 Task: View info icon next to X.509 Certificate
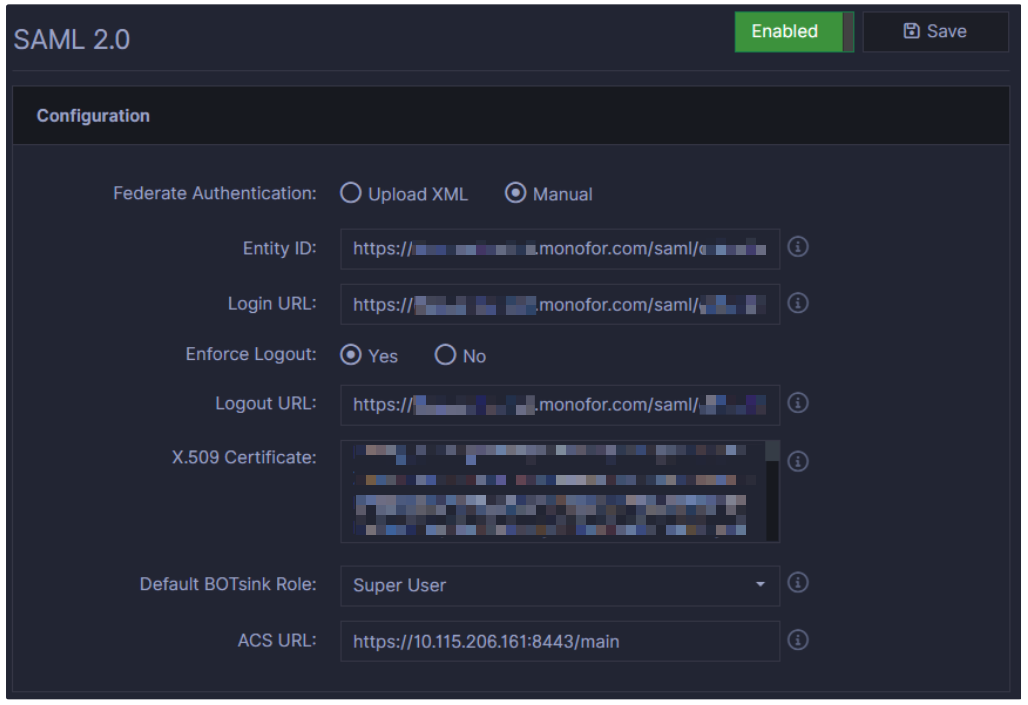click(x=798, y=462)
